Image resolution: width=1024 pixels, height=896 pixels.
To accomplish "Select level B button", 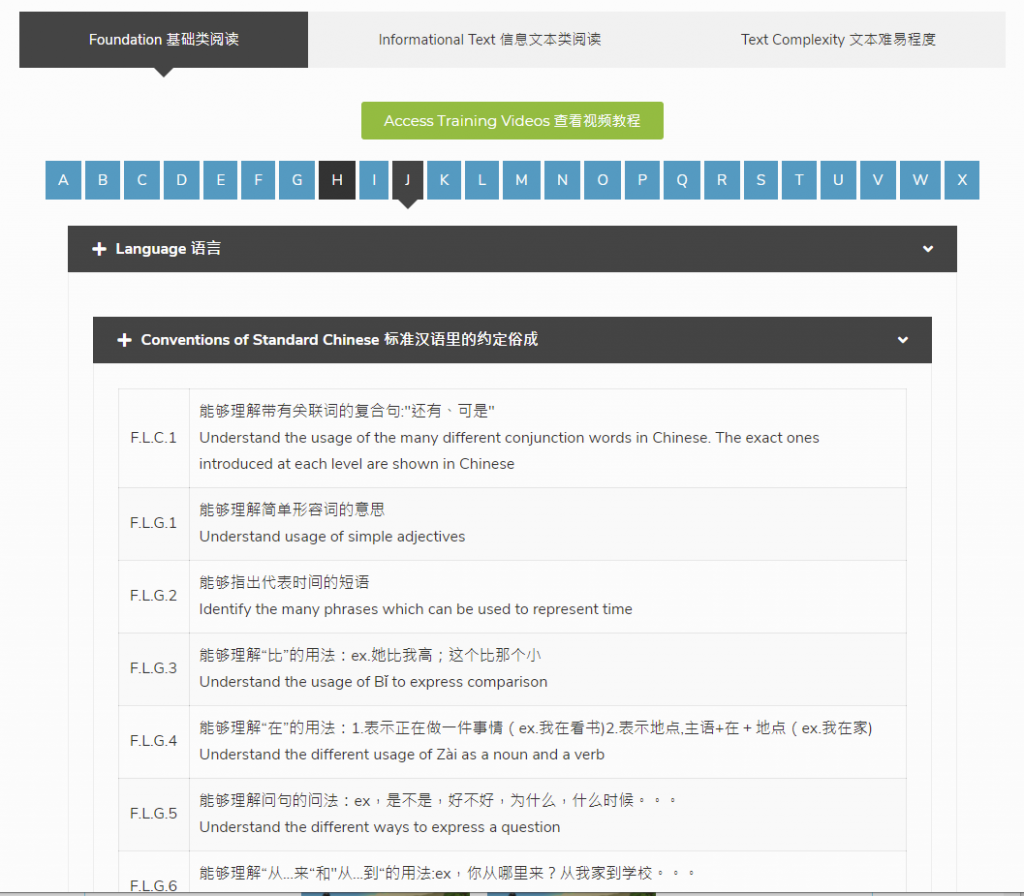I will click(103, 180).
